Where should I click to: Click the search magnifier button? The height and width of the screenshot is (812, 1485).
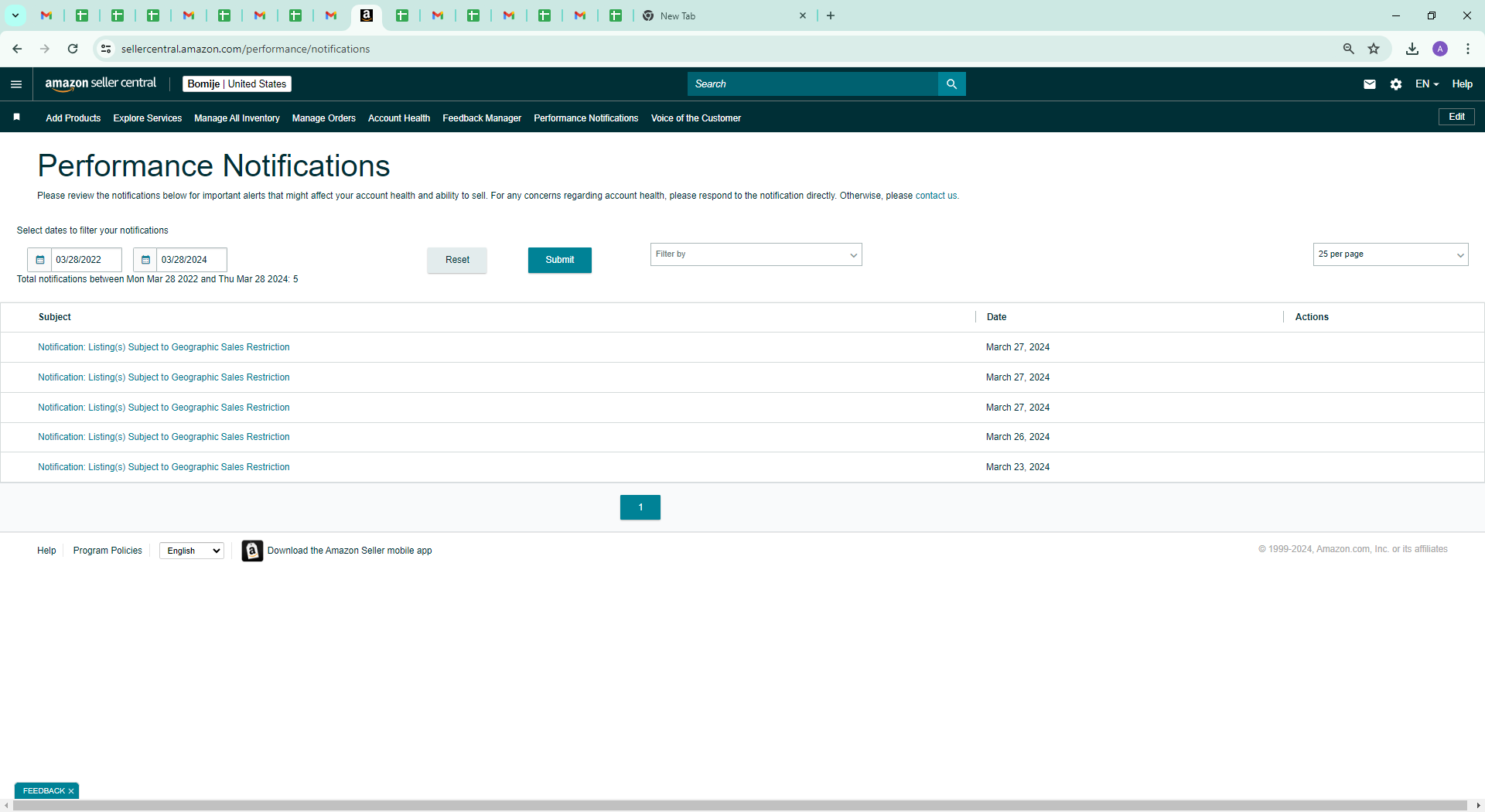(952, 84)
